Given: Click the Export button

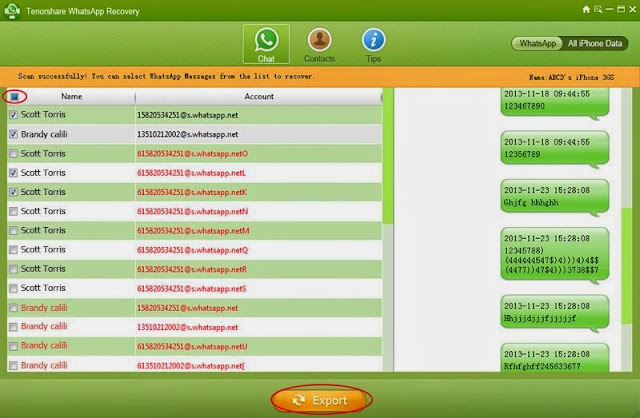Looking at the screenshot, I should [x=321, y=400].
